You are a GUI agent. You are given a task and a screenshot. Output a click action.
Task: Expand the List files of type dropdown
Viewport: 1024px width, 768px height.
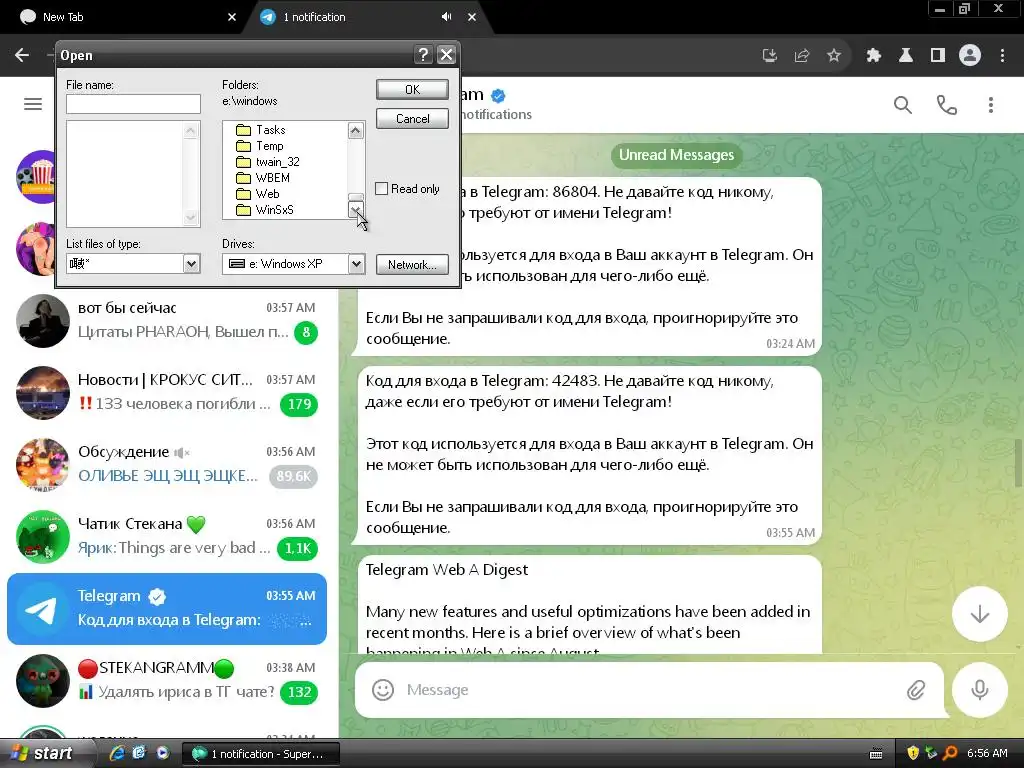pyautogui.click(x=191, y=264)
